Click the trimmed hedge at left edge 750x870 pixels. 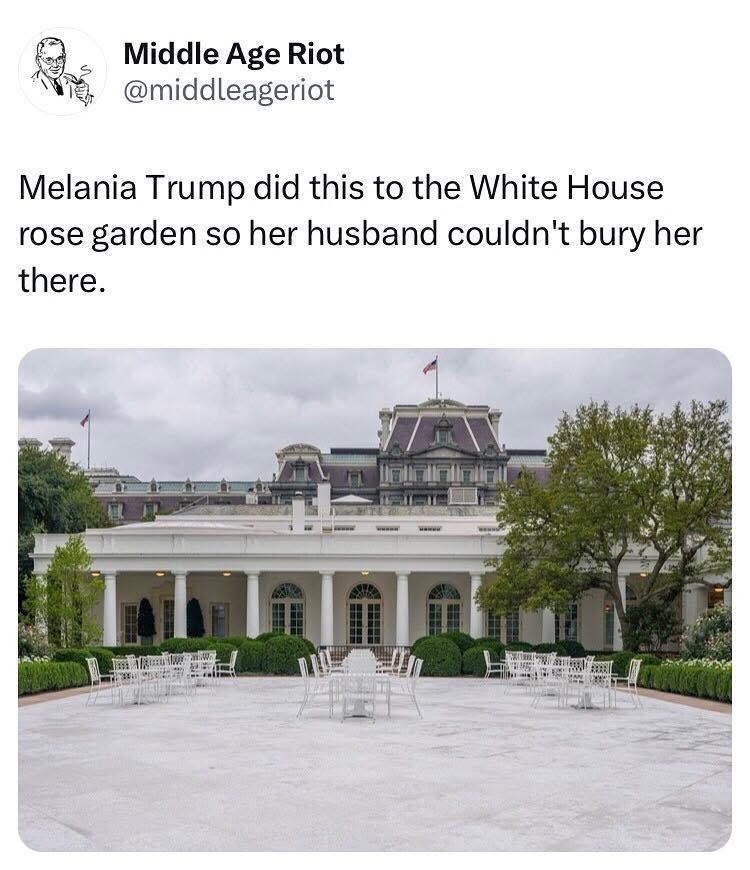(x=53, y=676)
